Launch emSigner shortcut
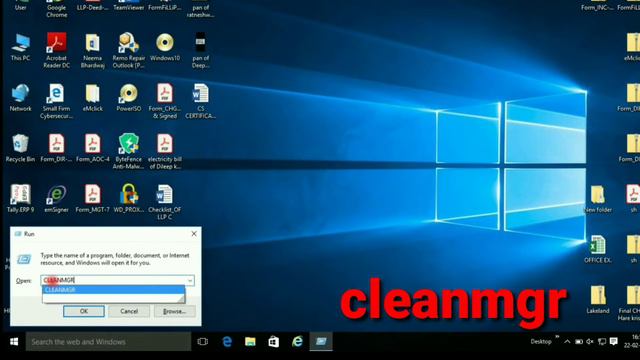Viewport: 640px width, 360px height. (x=56, y=198)
